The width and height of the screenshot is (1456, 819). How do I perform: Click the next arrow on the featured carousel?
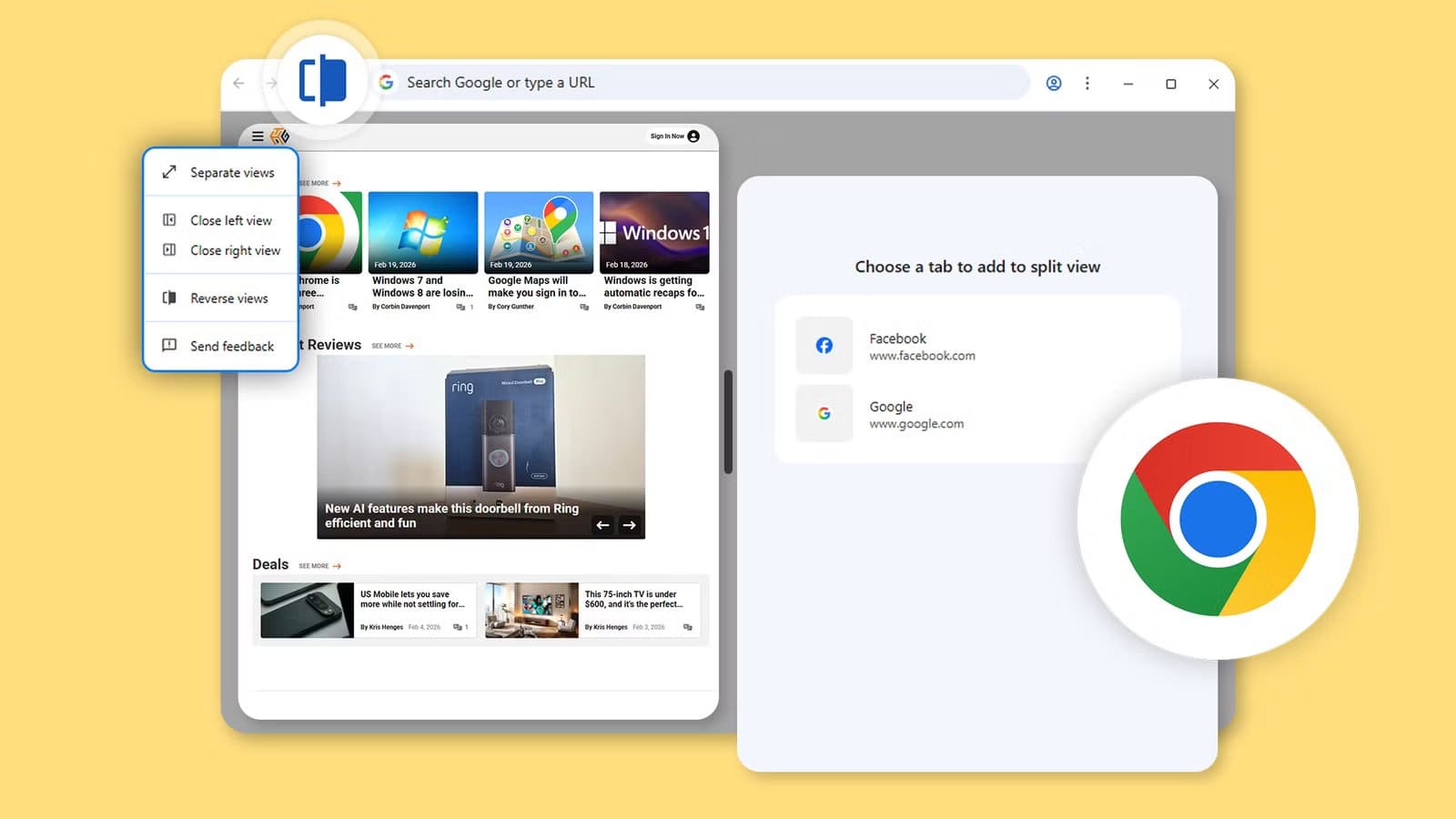(x=630, y=525)
